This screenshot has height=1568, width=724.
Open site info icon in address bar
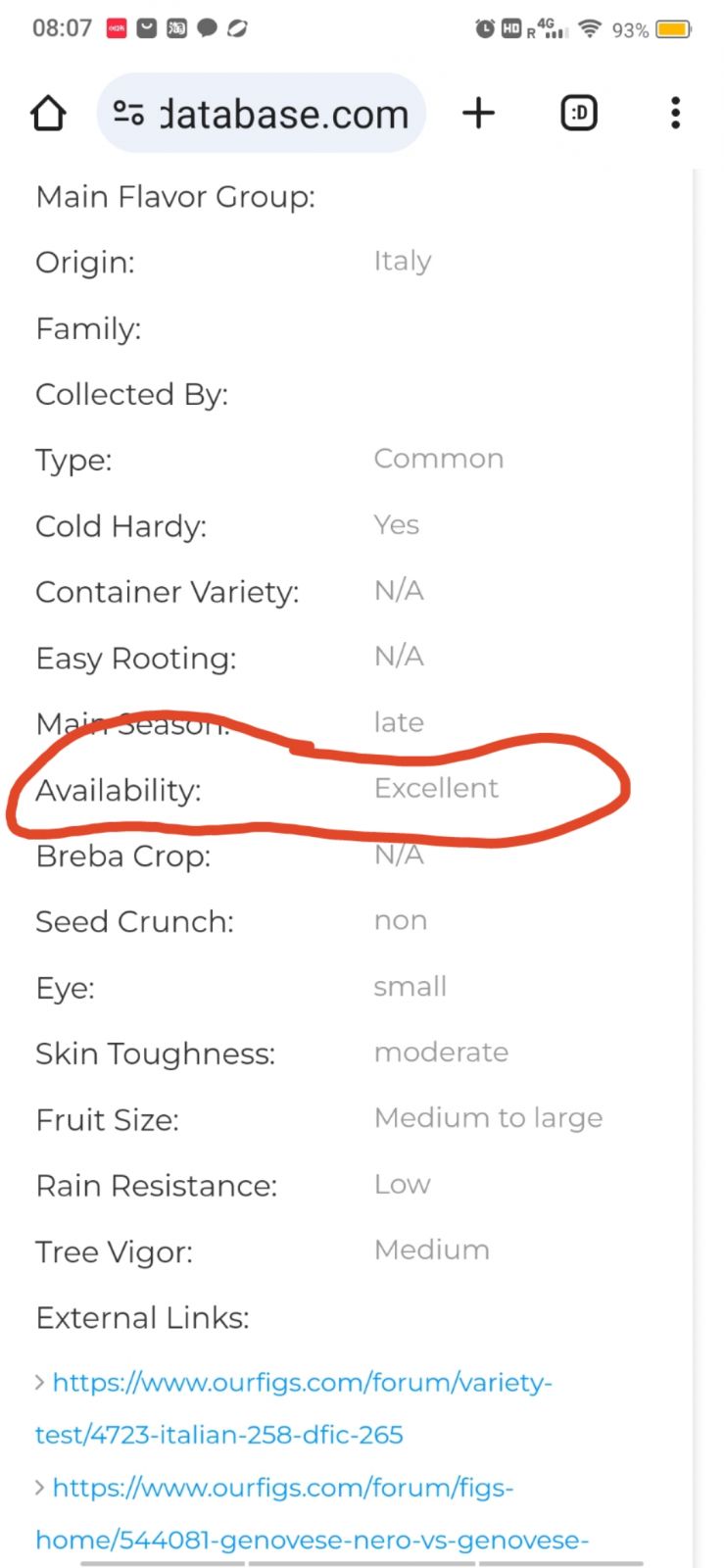[128, 114]
